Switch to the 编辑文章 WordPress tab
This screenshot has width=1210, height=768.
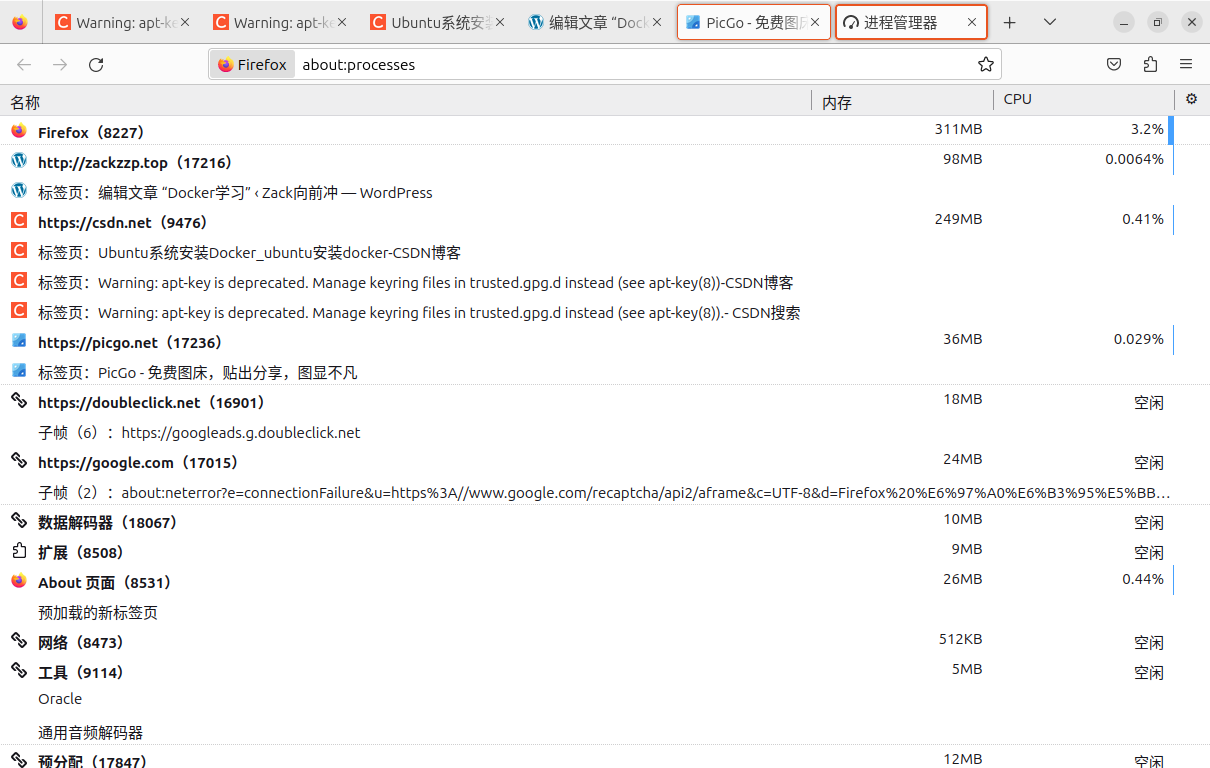[597, 22]
